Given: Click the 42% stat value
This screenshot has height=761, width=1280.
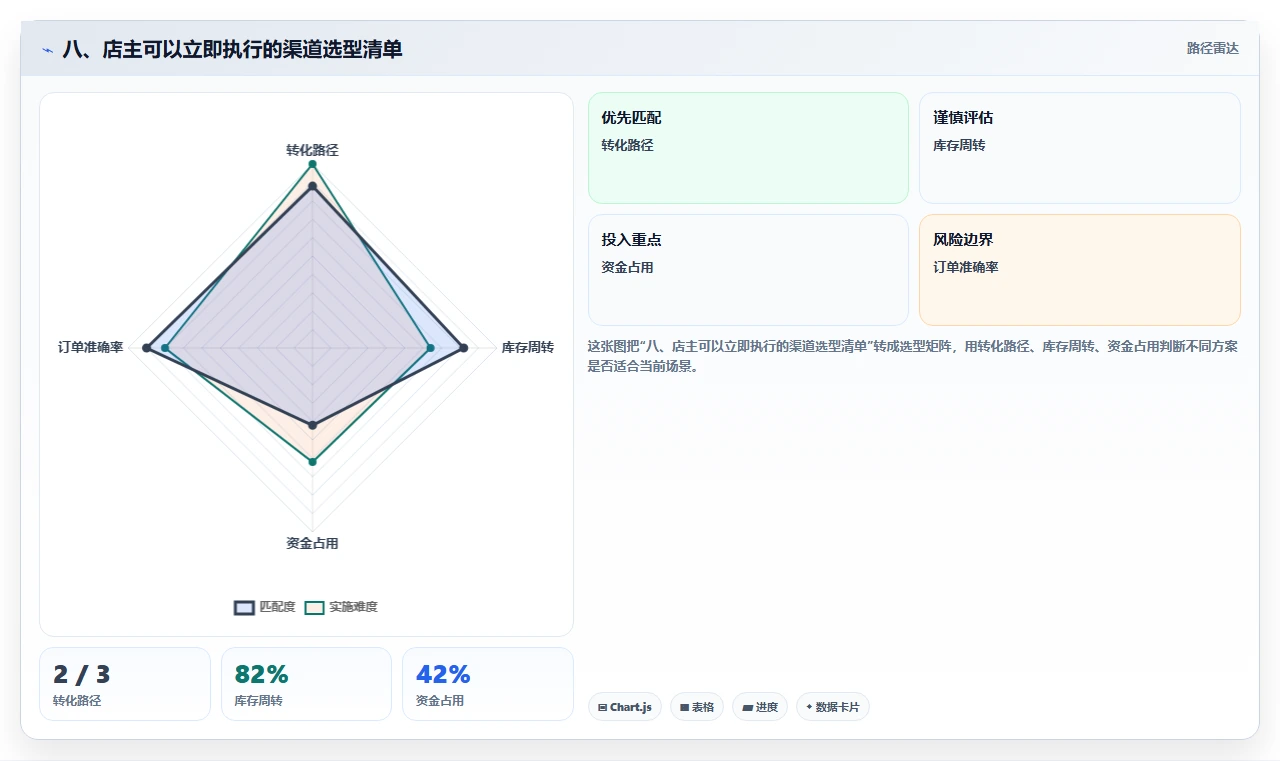Looking at the screenshot, I should click(x=443, y=675).
